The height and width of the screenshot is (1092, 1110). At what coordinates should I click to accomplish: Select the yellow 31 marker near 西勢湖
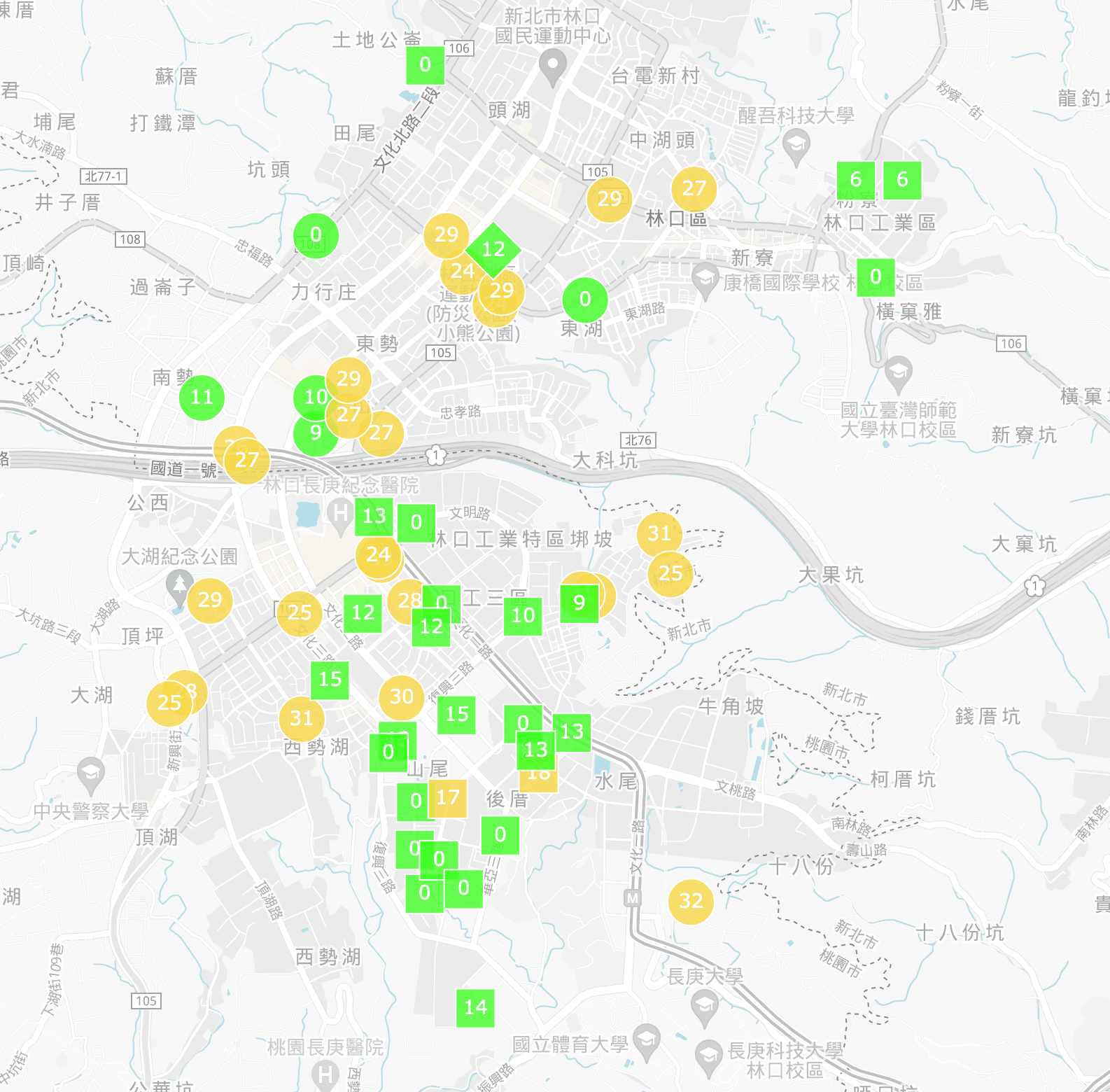point(301,718)
